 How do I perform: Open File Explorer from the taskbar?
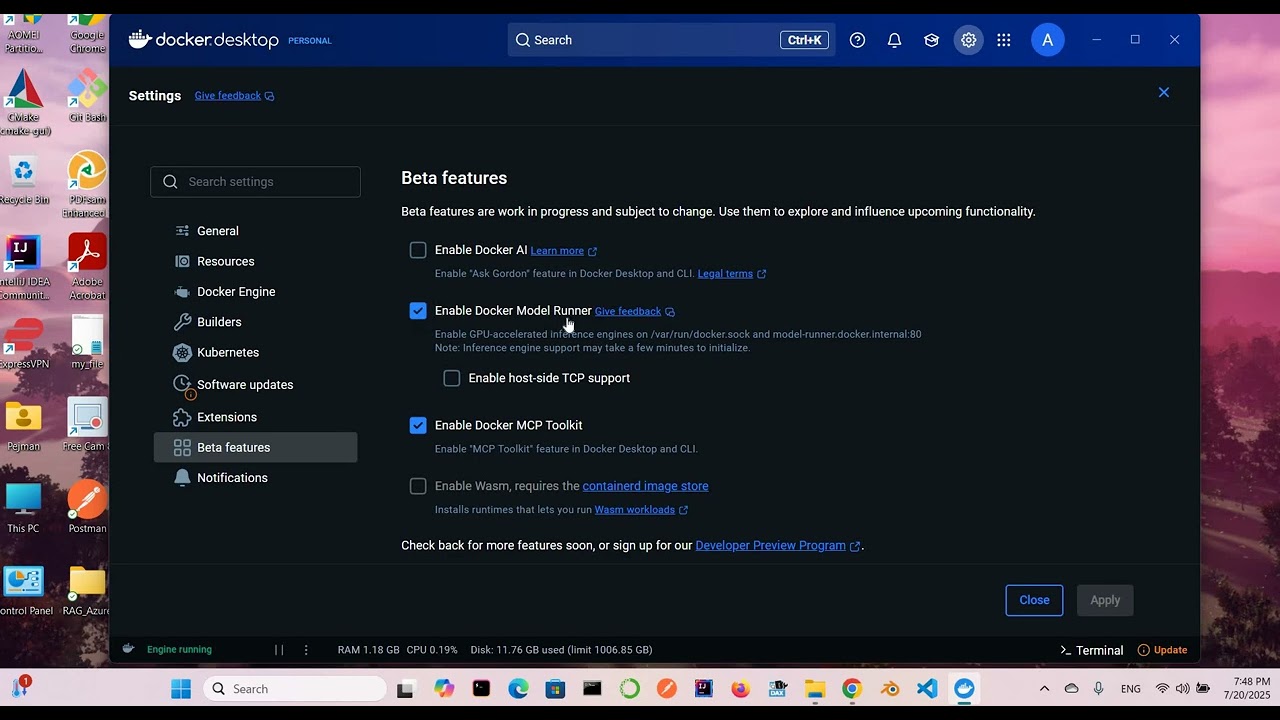click(815, 689)
